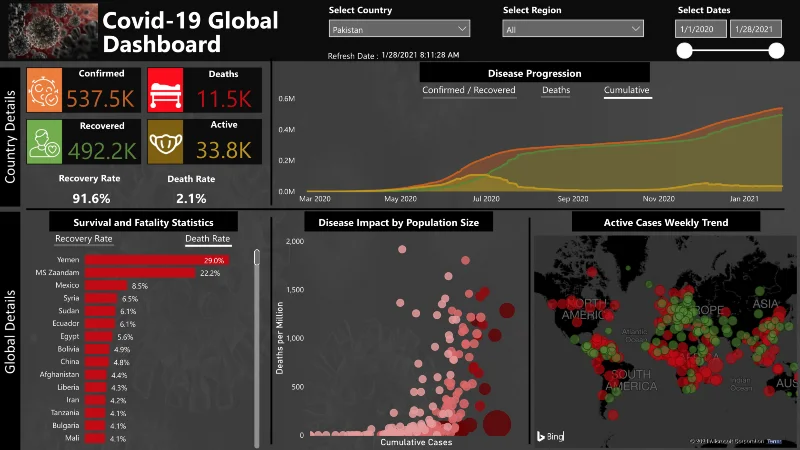This screenshot has width=800, height=450.
Task: Click the Recovered value 492.2K
Action: tap(102, 151)
